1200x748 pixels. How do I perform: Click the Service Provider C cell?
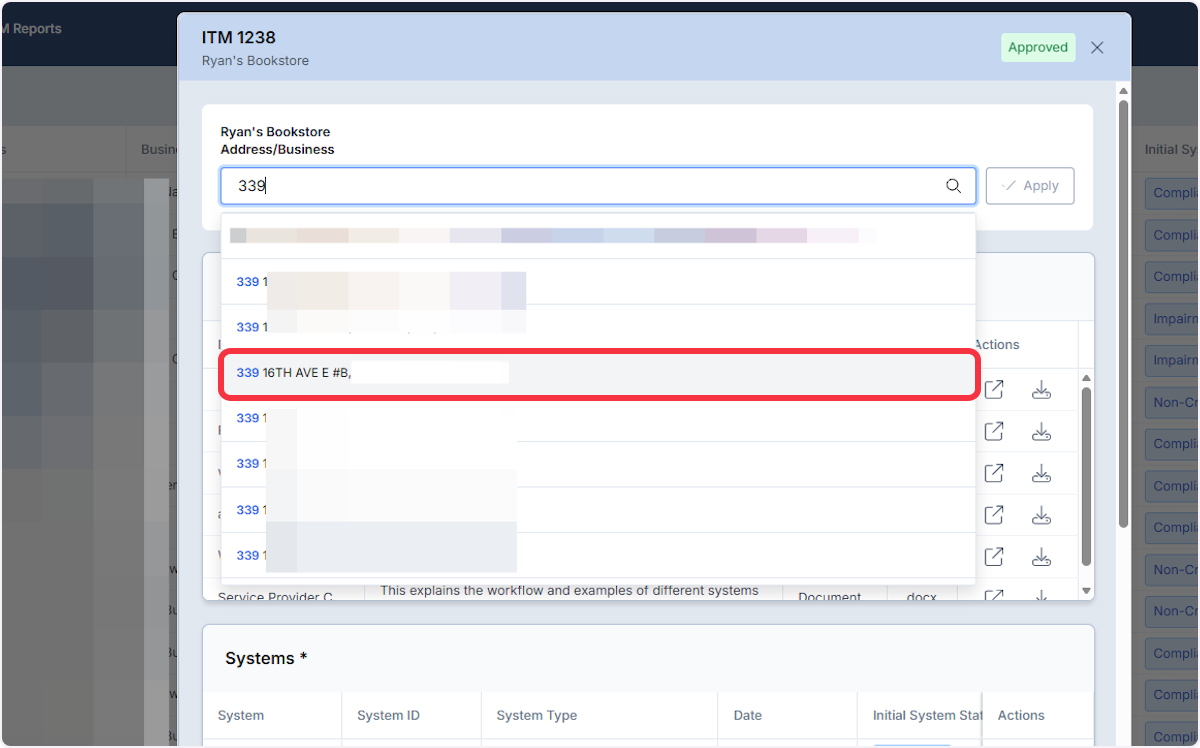click(275, 596)
